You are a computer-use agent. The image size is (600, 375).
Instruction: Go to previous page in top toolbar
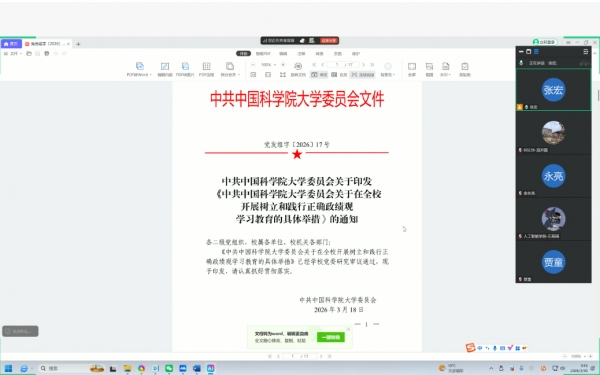click(x=323, y=65)
